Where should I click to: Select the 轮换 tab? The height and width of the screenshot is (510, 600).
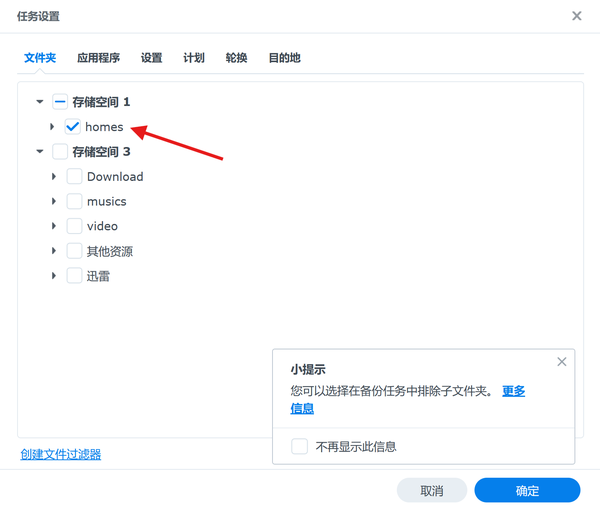coord(236,58)
